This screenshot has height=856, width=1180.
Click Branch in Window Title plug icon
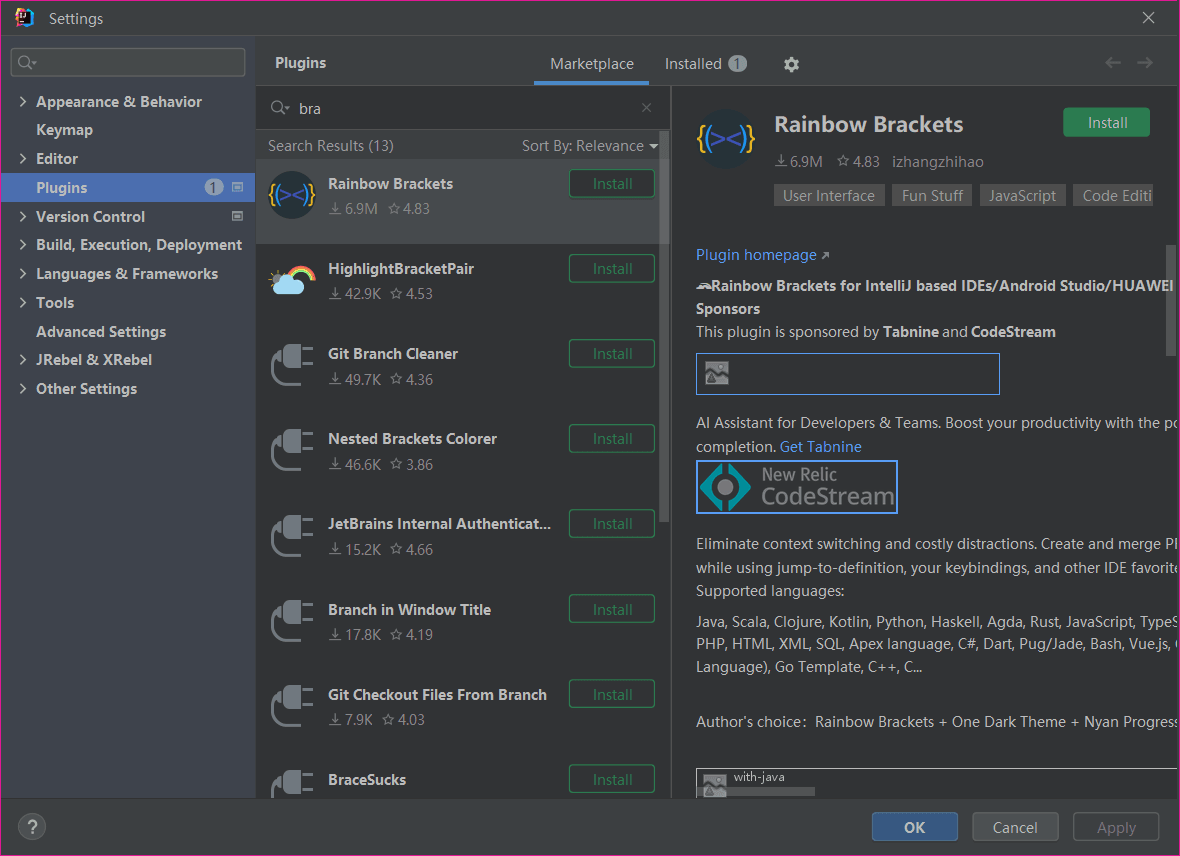coord(292,620)
